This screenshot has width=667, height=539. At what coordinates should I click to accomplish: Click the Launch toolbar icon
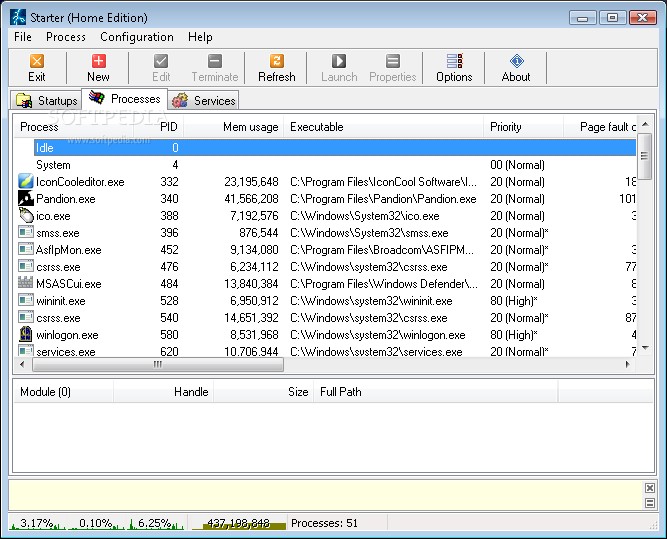tap(339, 68)
